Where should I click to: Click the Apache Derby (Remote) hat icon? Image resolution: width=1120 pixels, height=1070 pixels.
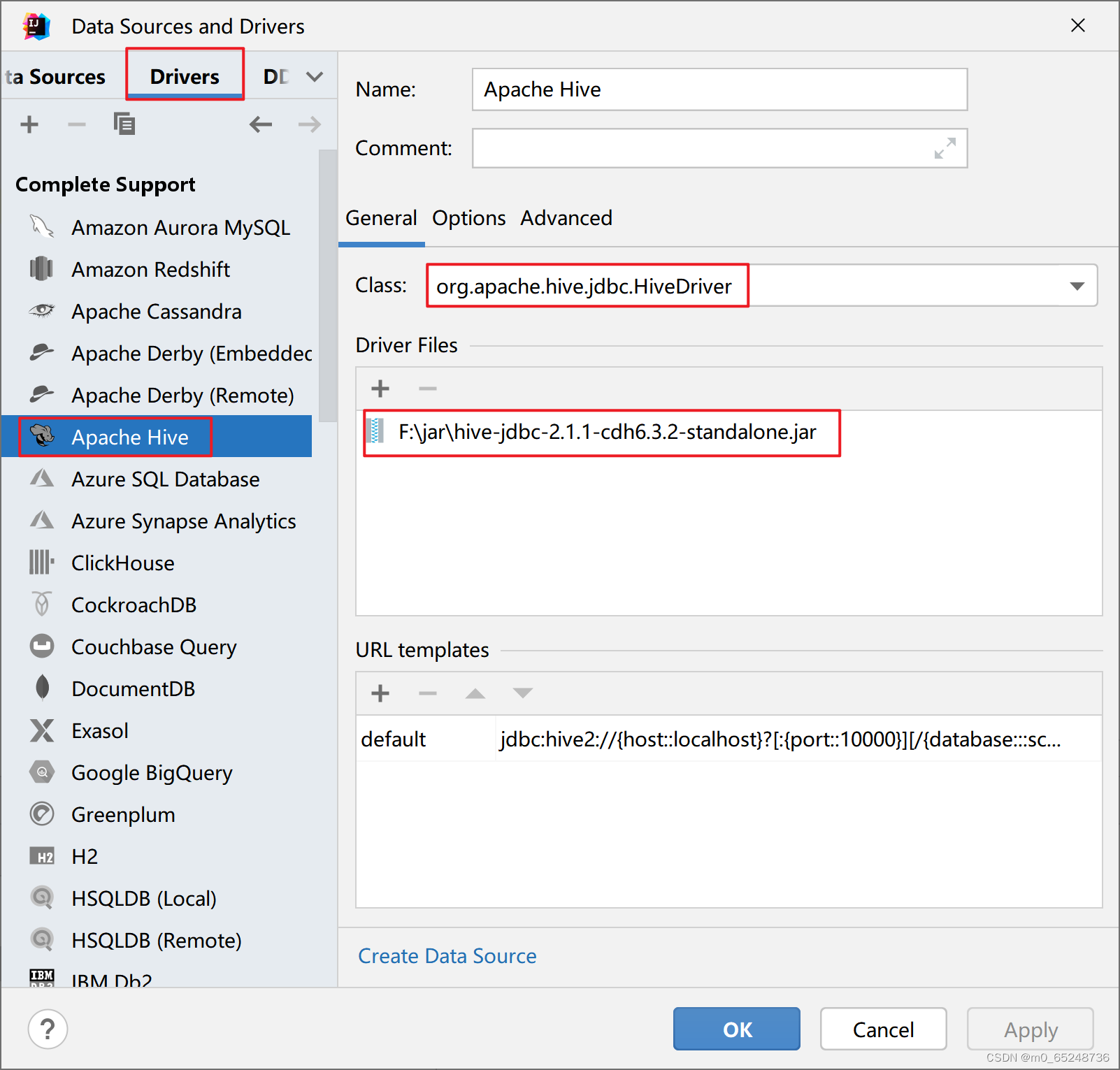point(42,395)
